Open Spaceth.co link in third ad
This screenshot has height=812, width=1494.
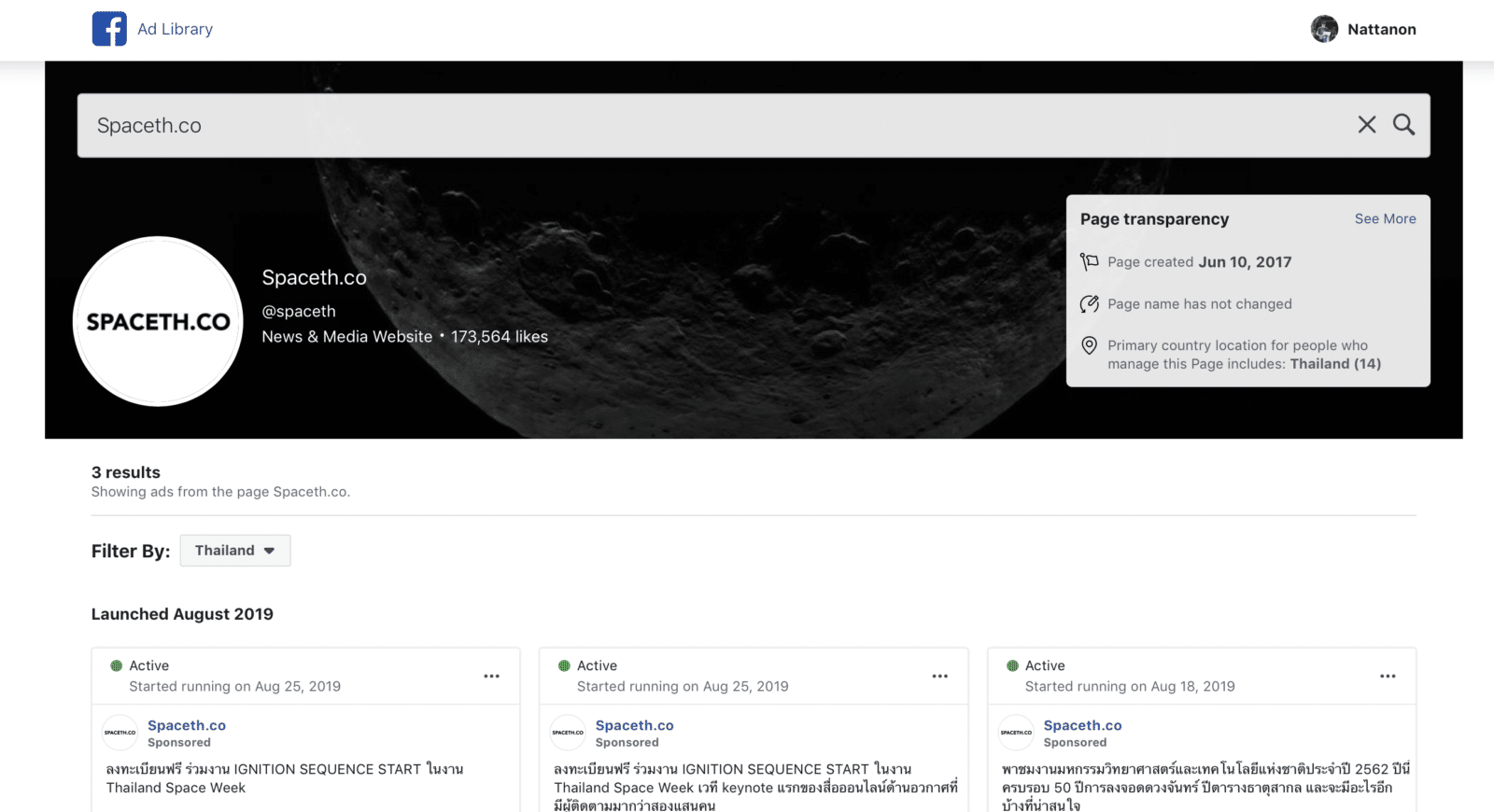click(1082, 725)
